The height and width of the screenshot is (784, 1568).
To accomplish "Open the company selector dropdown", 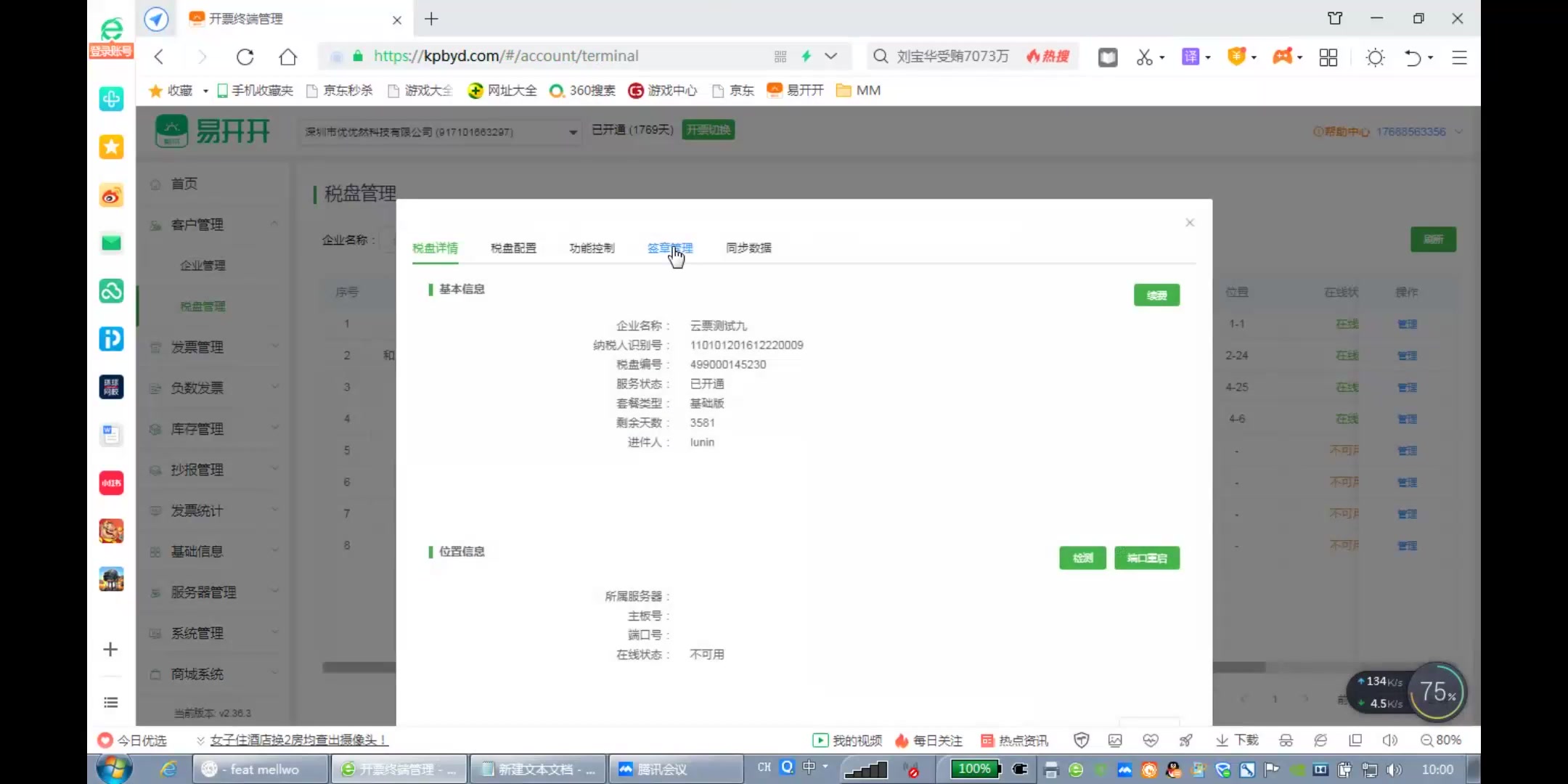I will click(440, 131).
